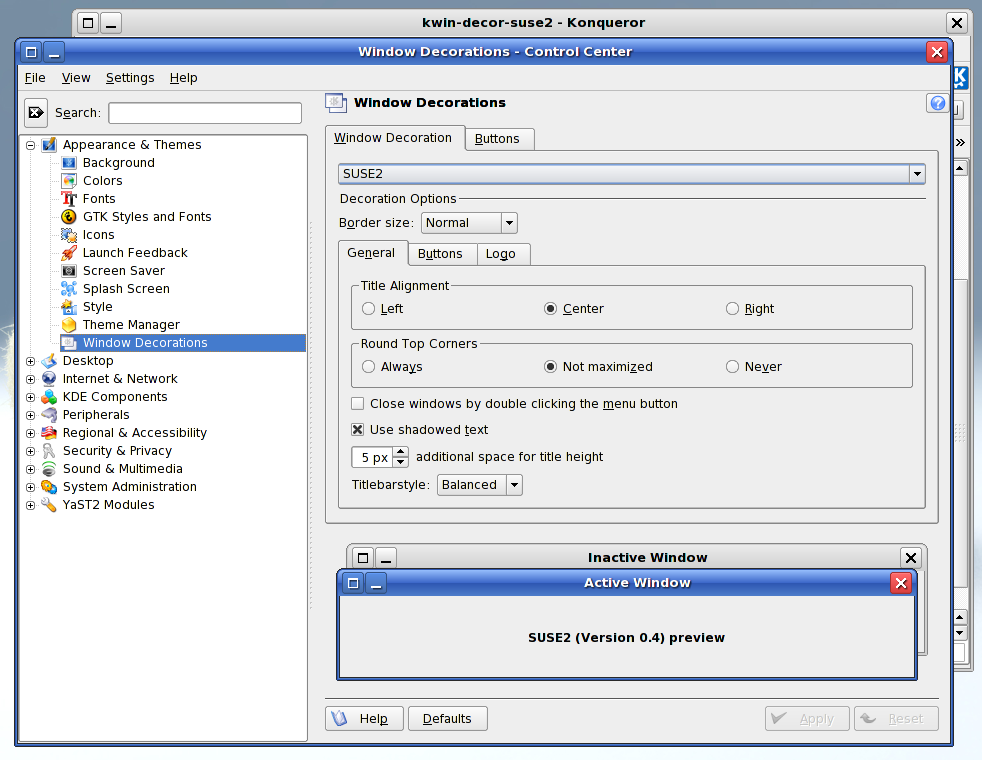Click the Konqueror window title bar
This screenshot has height=760, width=982.
[533, 23]
